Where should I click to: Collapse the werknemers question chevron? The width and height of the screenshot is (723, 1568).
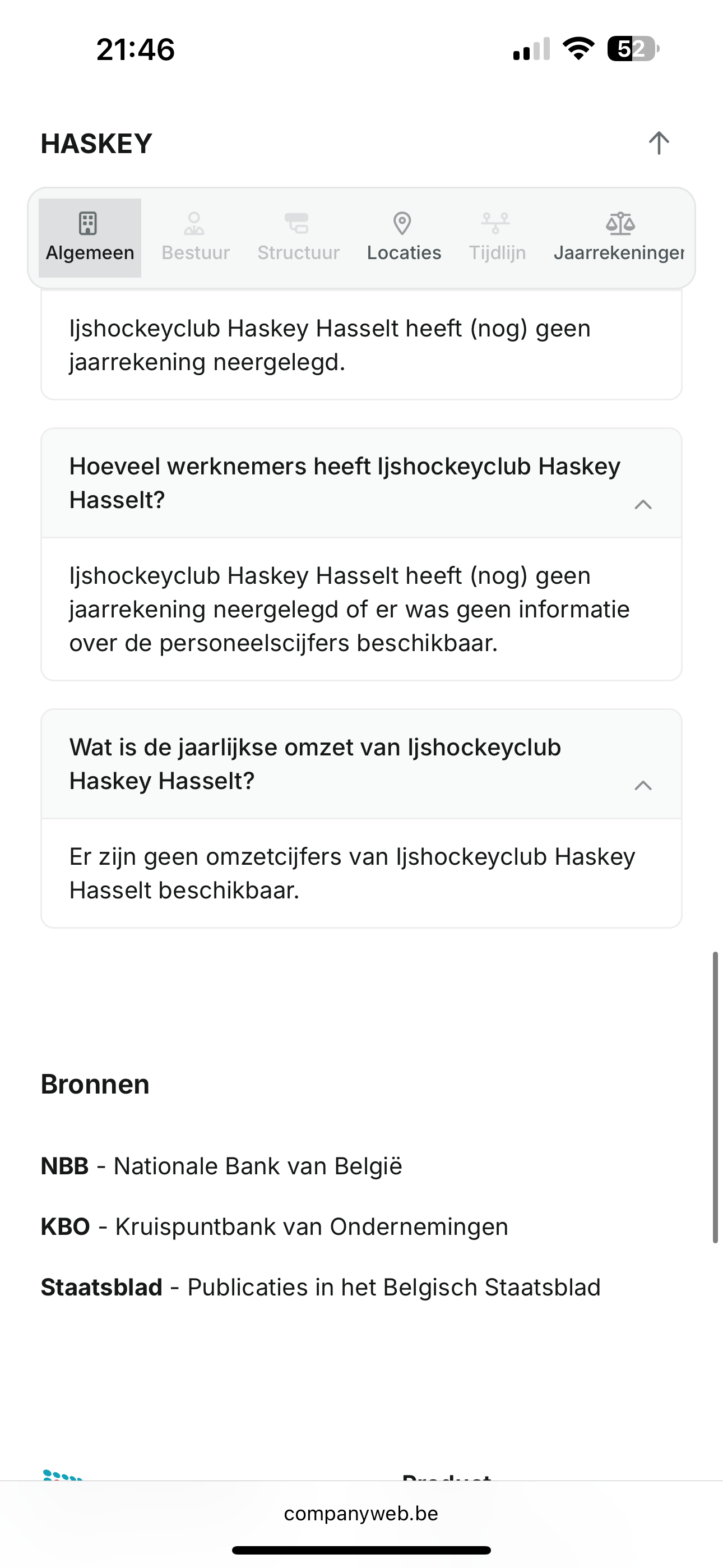(643, 505)
